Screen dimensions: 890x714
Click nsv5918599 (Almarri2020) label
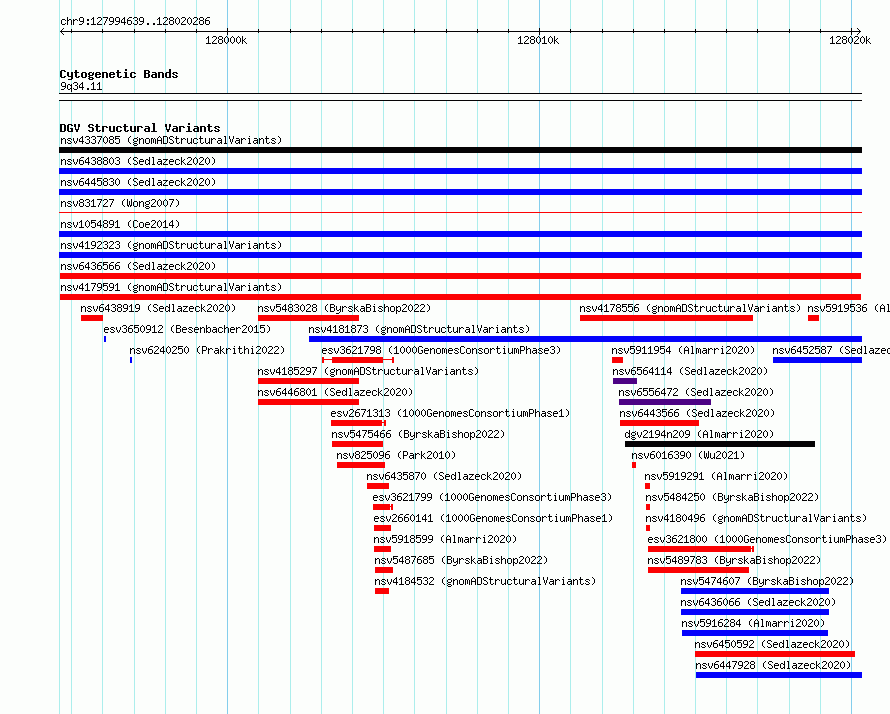445,539
